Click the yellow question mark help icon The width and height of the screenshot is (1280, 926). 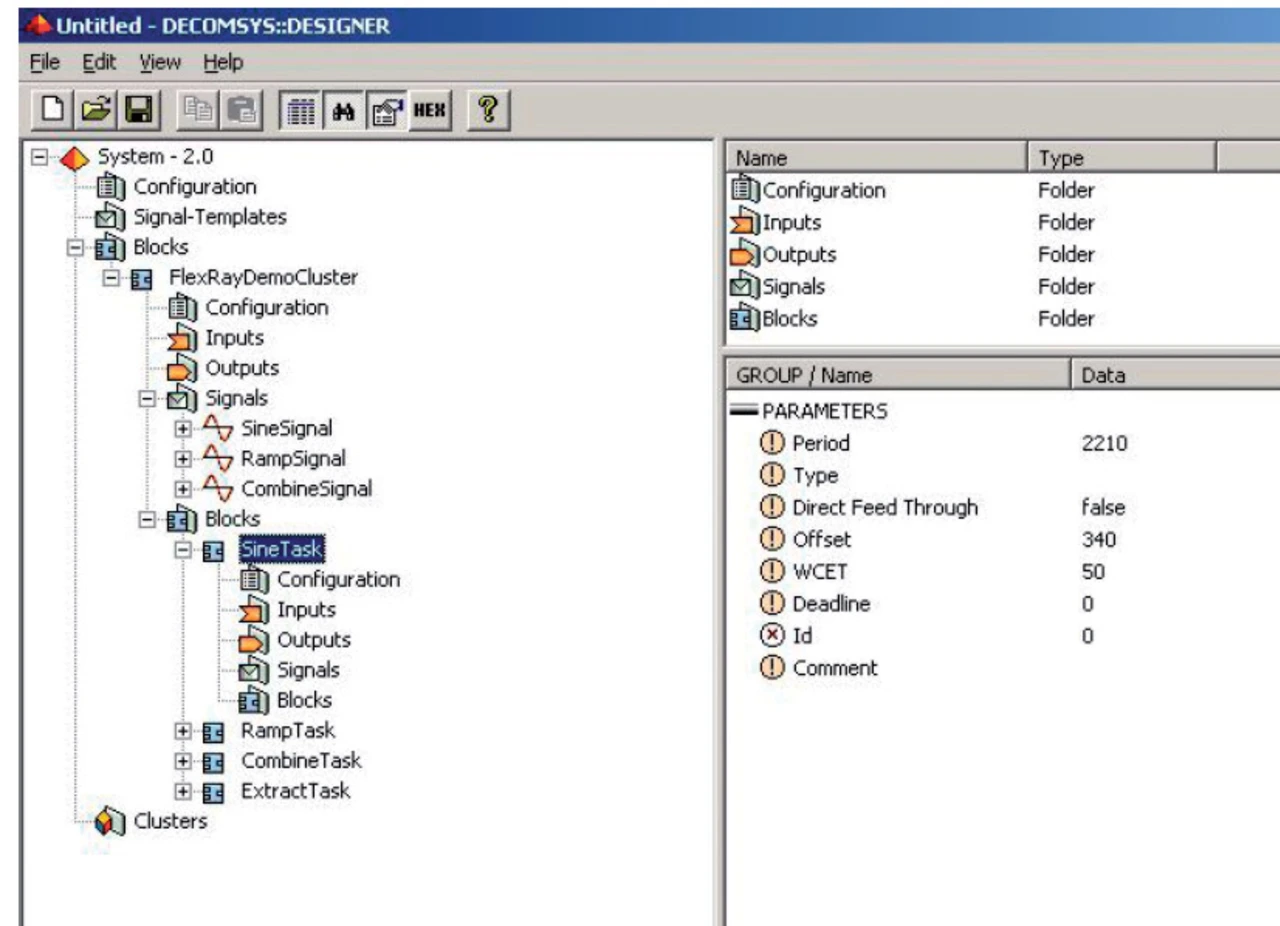pyautogui.click(x=487, y=110)
